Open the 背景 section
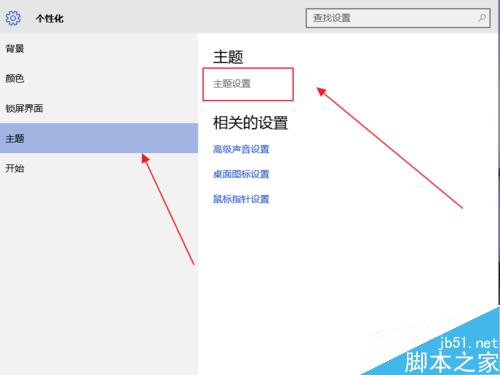This screenshot has width=500, height=375. tap(99, 49)
